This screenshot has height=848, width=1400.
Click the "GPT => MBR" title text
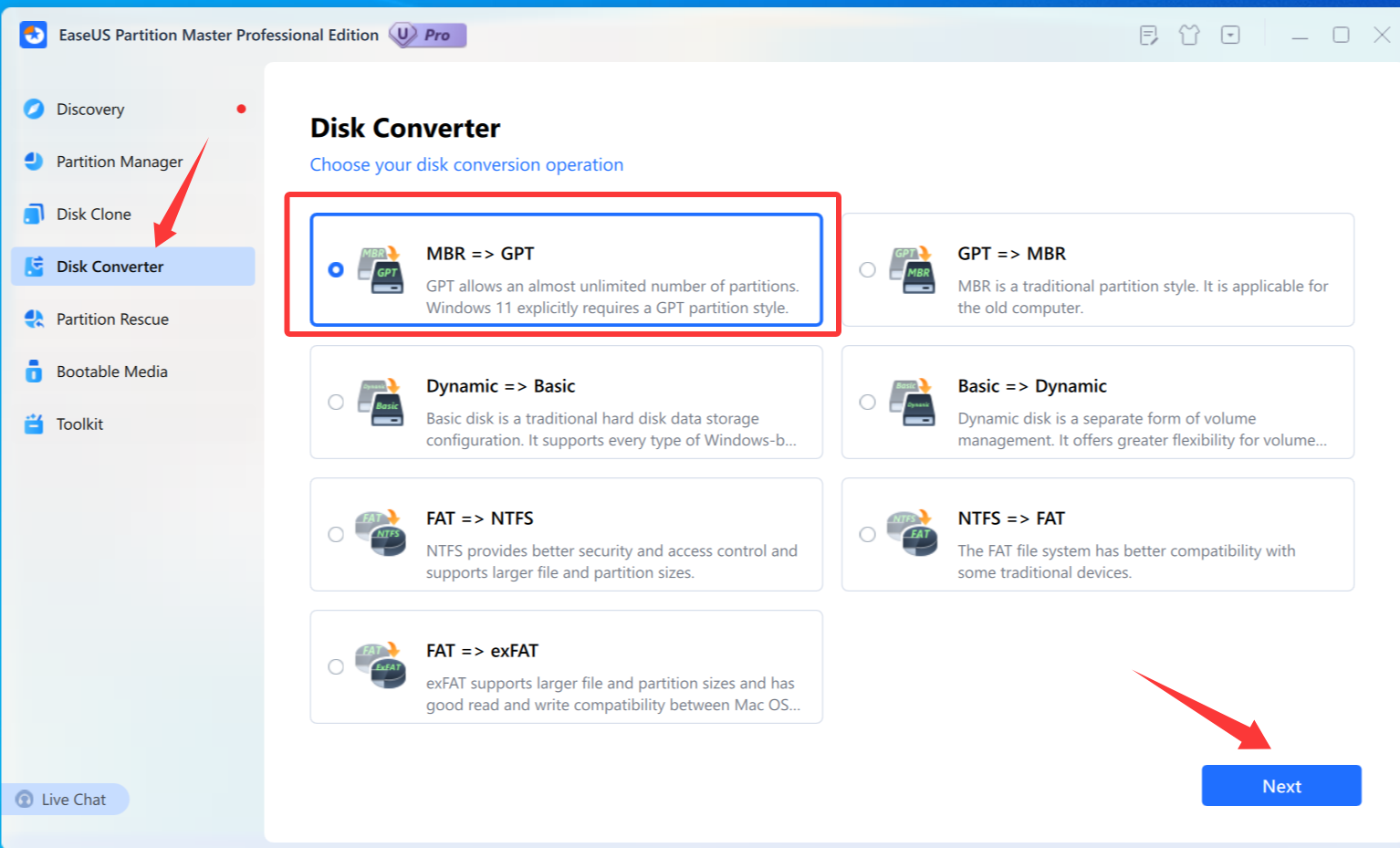point(1011,254)
